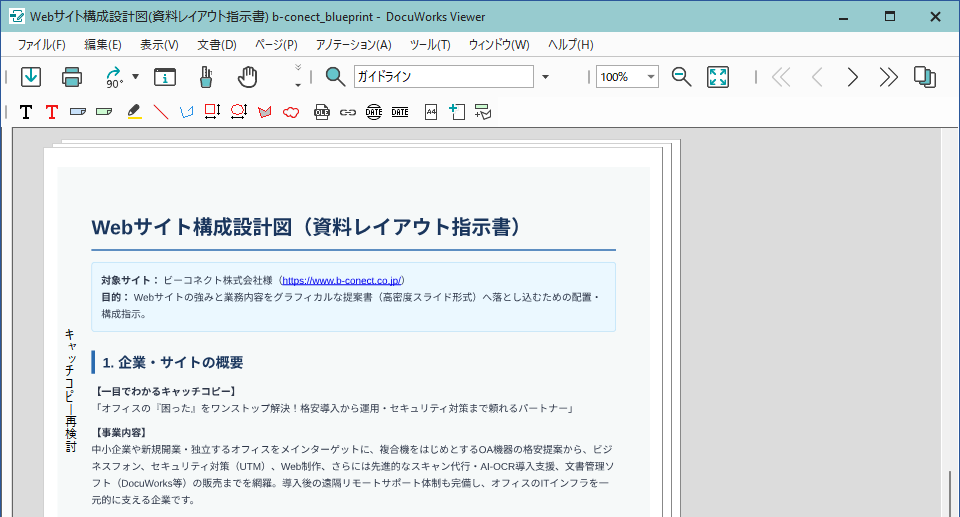Insert an OLE object annotation
Screen dimensions: 960x517
coord(322,112)
